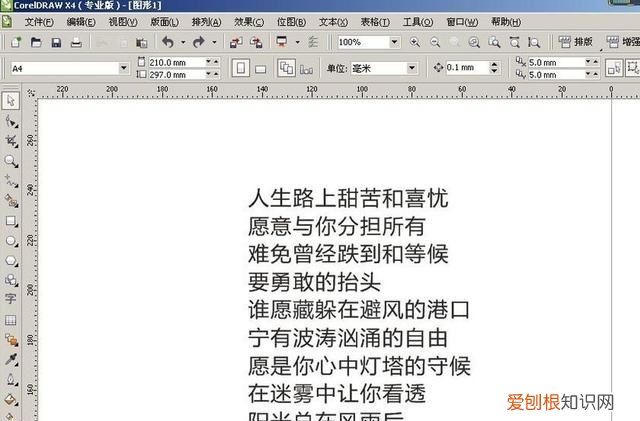640x421 pixels.
Task: Set page orientation to portrait
Action: (240, 68)
